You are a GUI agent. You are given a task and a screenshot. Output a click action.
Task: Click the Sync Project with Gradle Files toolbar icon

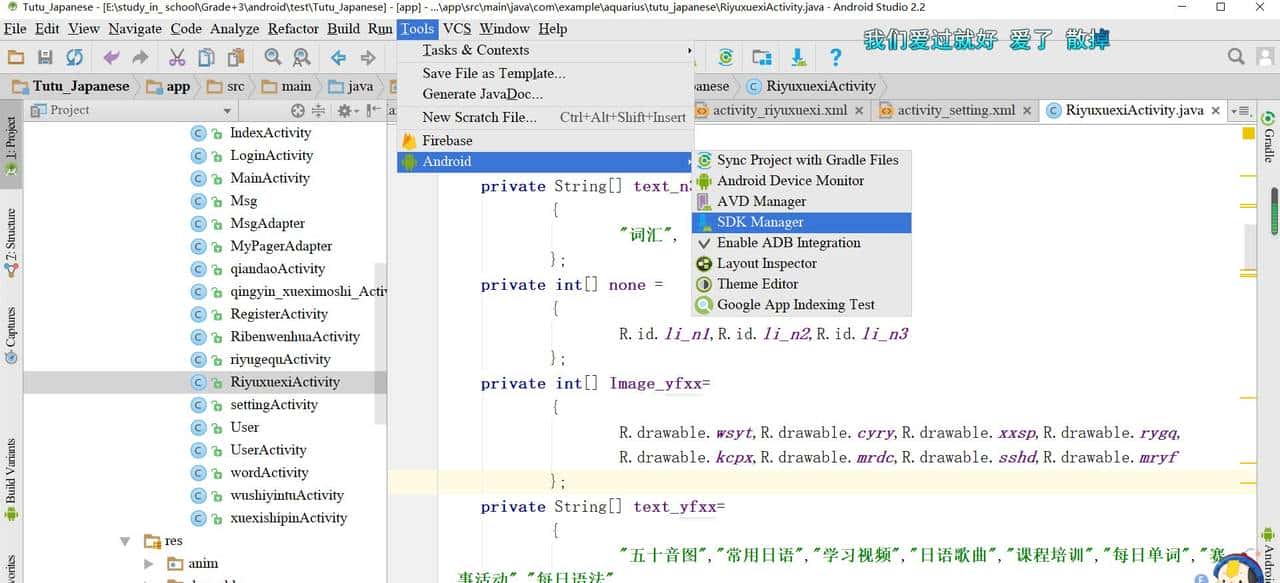click(x=726, y=57)
